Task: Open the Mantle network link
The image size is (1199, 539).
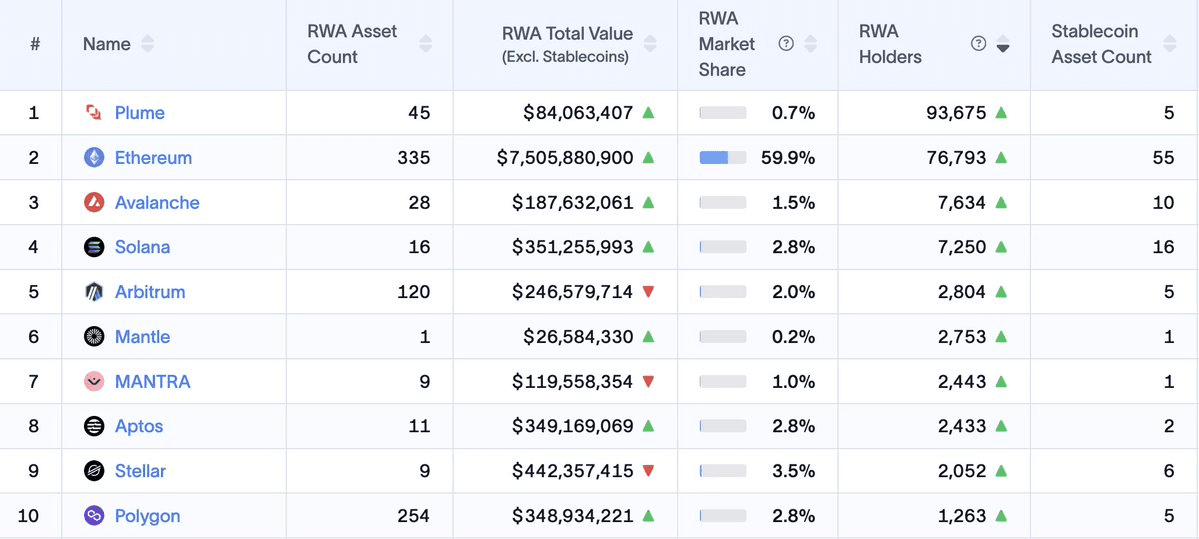Action: 143,336
